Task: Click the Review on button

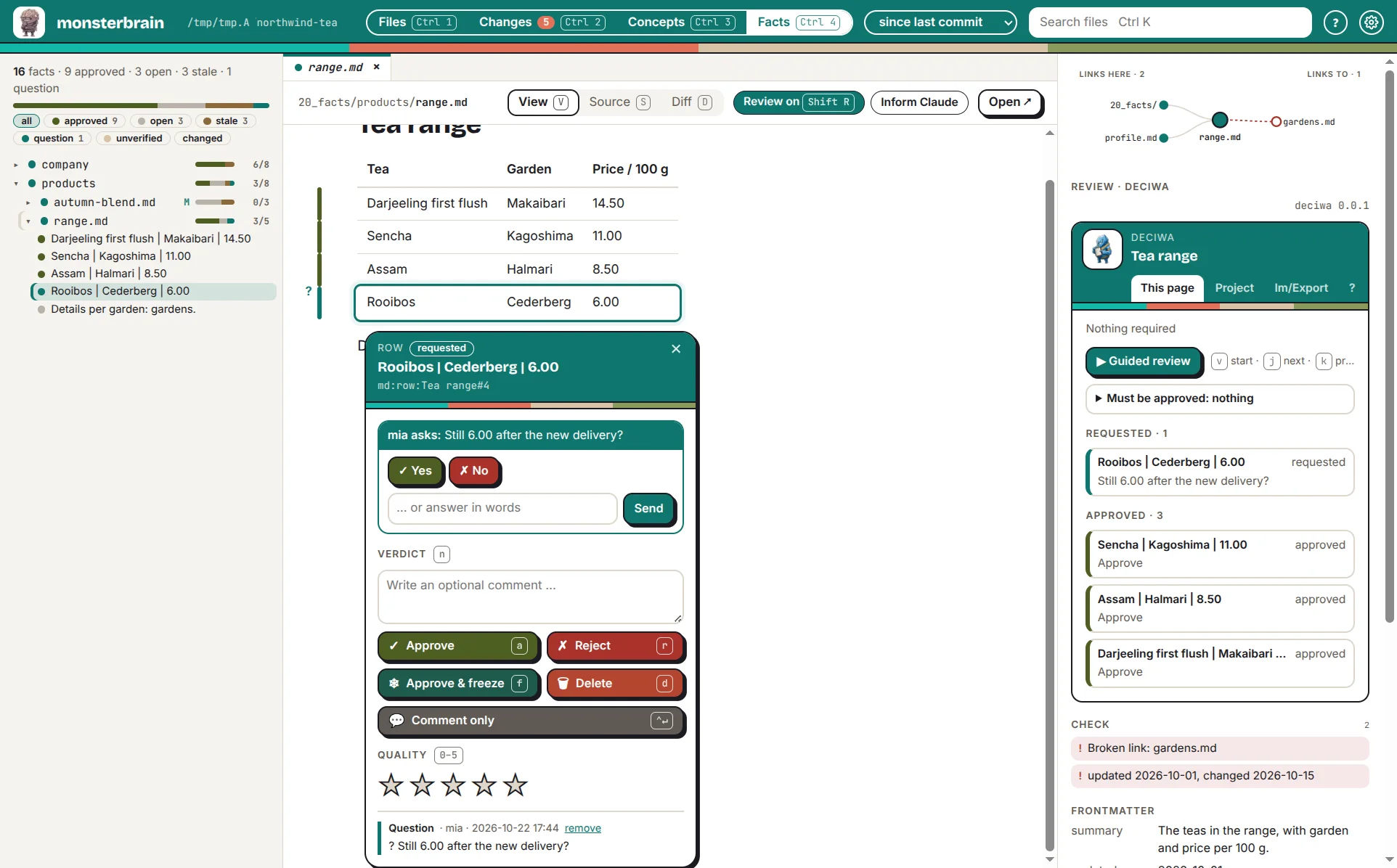Action: click(798, 102)
